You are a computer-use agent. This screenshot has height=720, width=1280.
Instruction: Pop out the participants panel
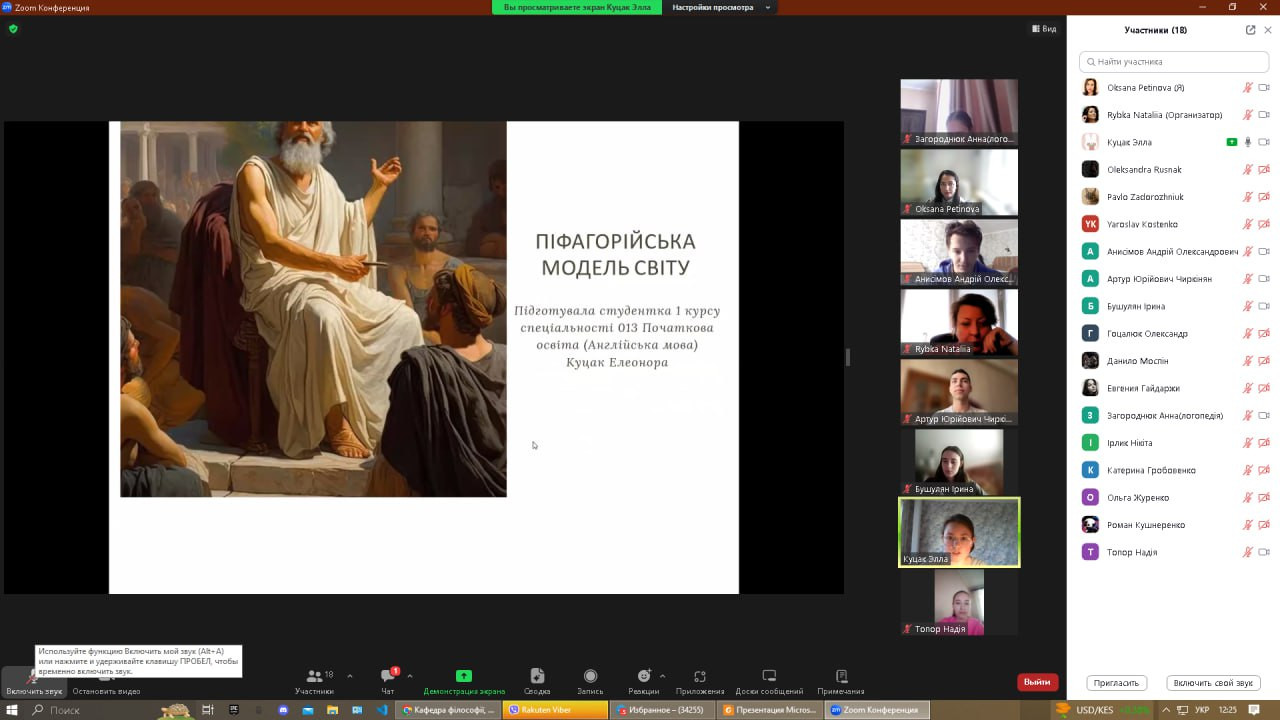coord(1250,30)
